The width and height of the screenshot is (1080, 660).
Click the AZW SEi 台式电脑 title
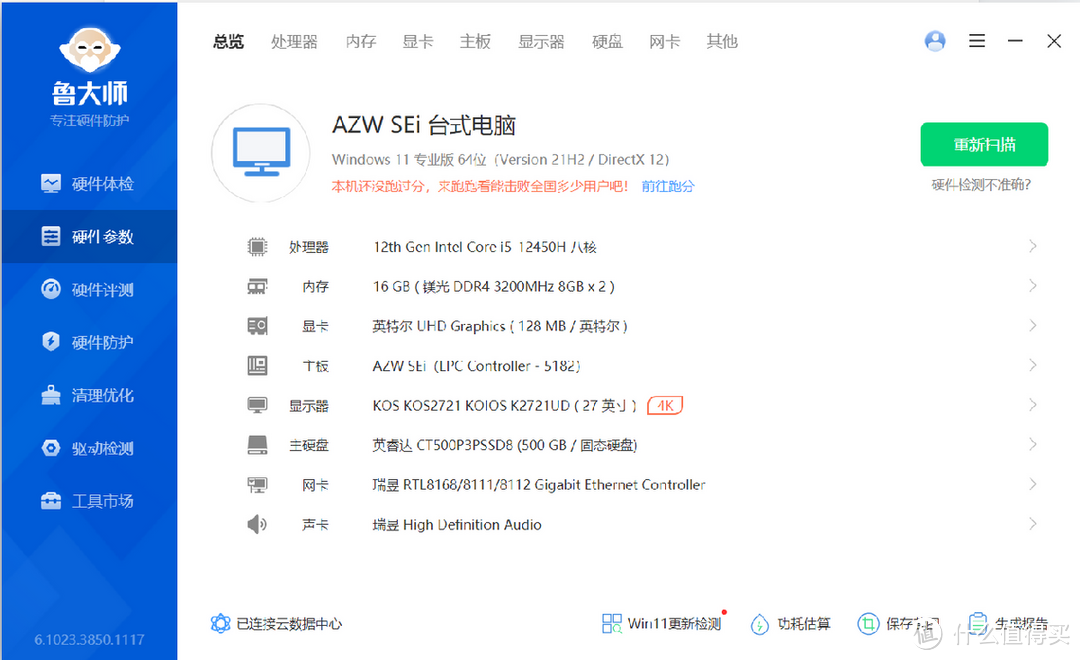(424, 125)
